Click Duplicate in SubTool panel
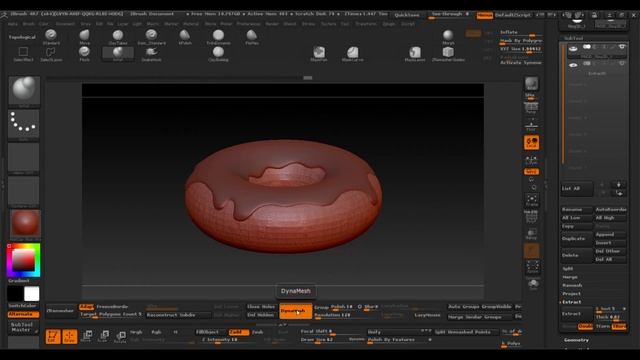640x360 pixels. click(576, 238)
